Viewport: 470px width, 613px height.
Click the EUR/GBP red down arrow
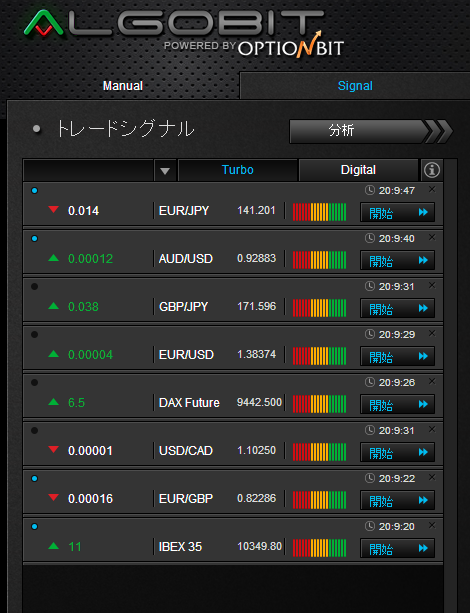coord(54,497)
